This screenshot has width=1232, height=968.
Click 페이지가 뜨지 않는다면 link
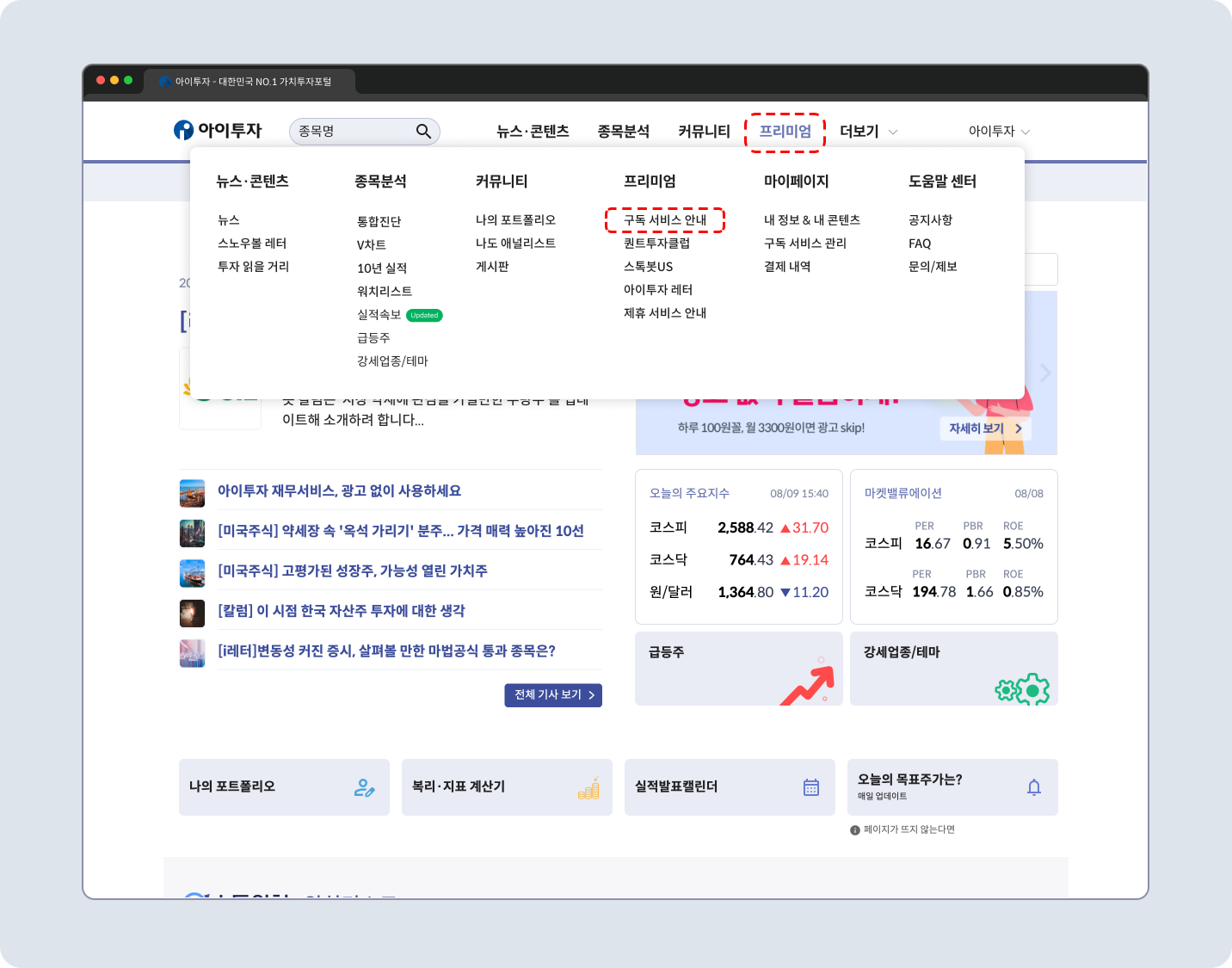(x=909, y=830)
